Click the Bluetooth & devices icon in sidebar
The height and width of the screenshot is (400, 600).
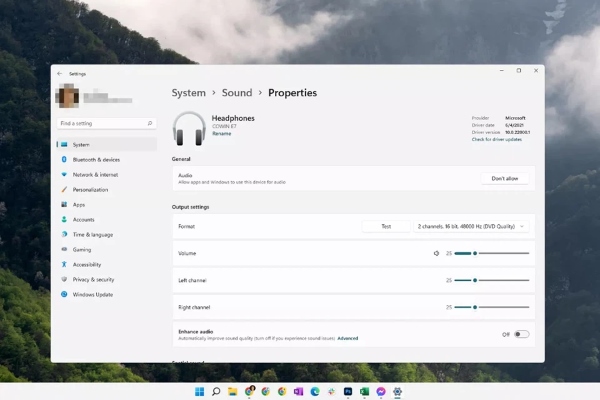(64, 159)
